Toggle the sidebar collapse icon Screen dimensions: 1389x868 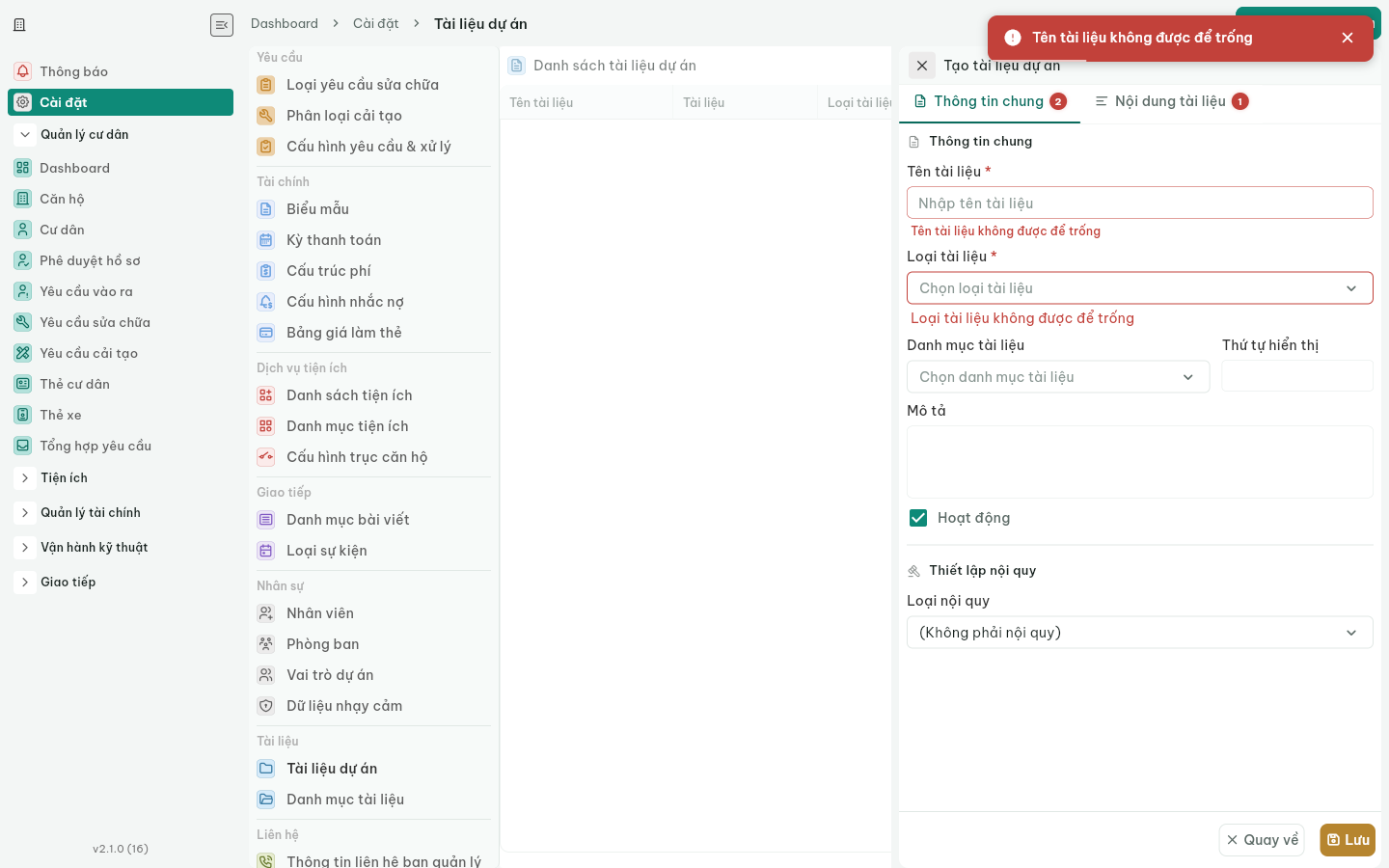pyautogui.click(x=222, y=25)
